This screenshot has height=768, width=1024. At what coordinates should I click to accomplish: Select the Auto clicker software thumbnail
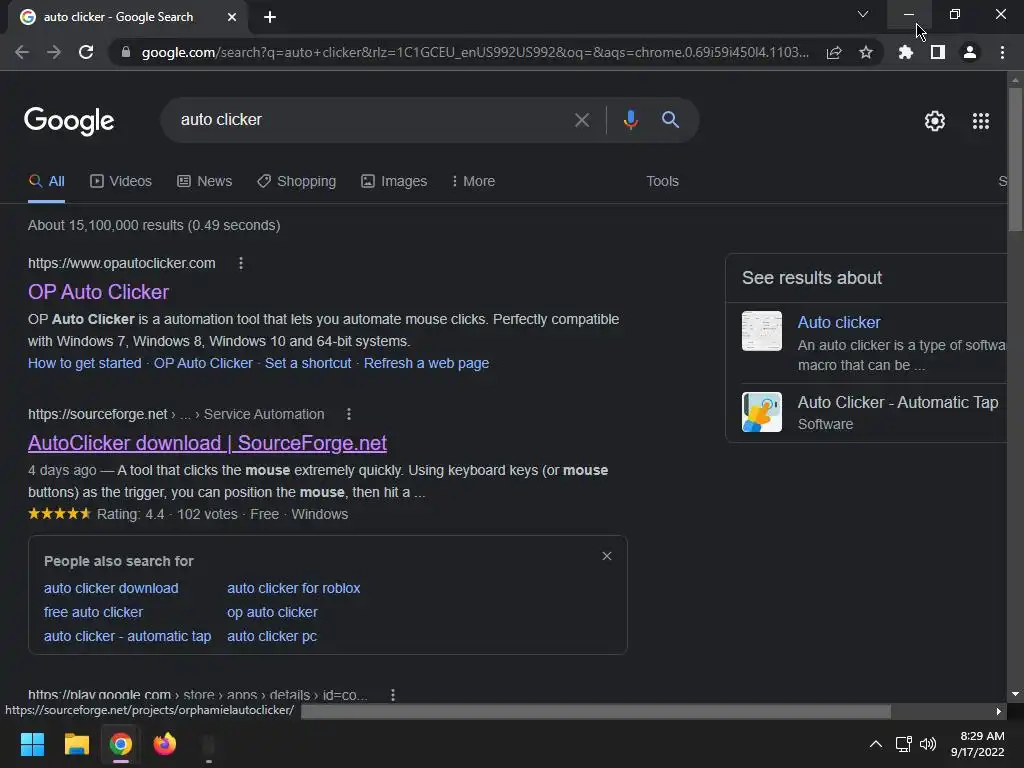coord(761,331)
